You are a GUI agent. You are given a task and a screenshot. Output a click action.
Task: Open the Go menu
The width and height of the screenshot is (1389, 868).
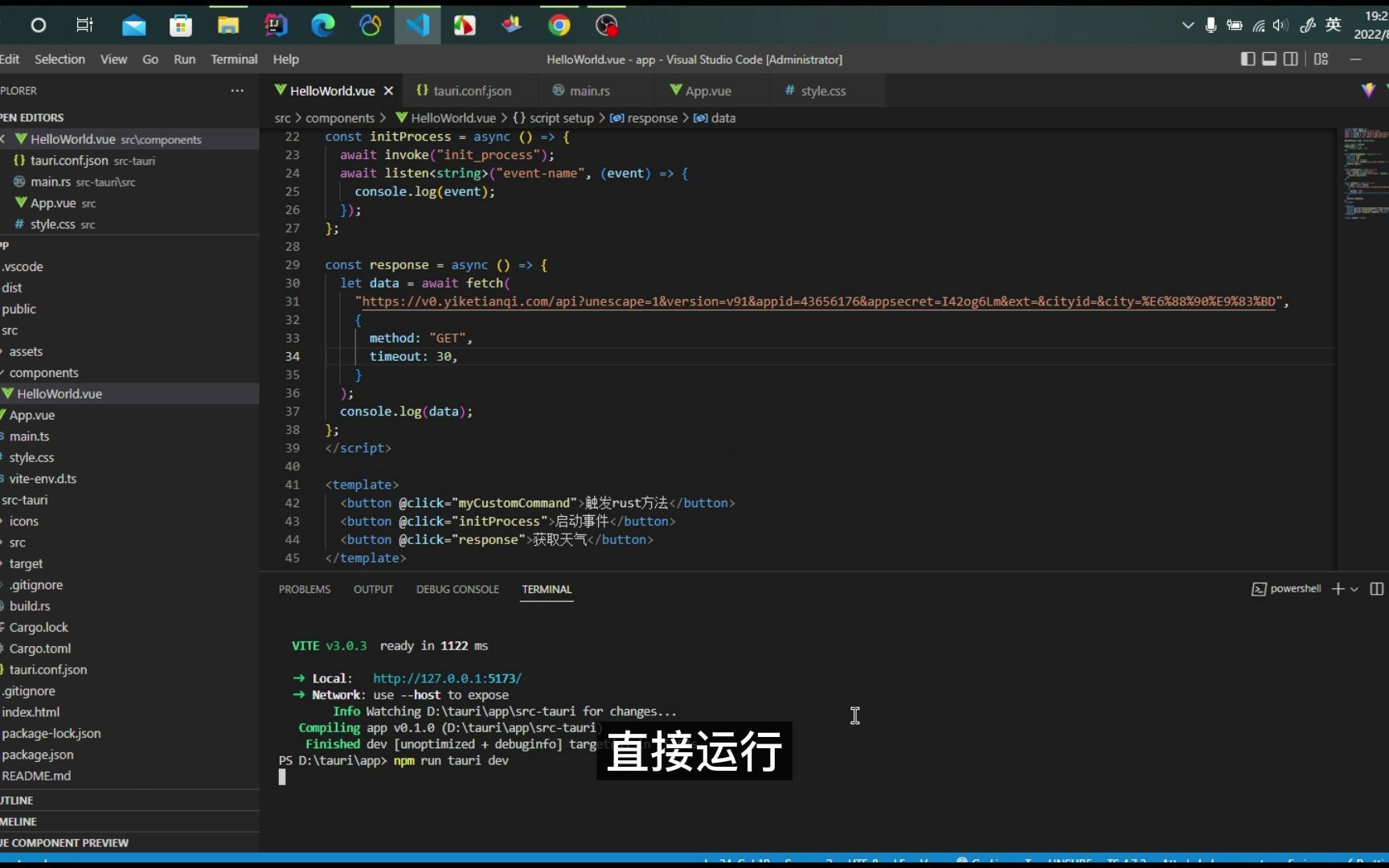click(150, 59)
